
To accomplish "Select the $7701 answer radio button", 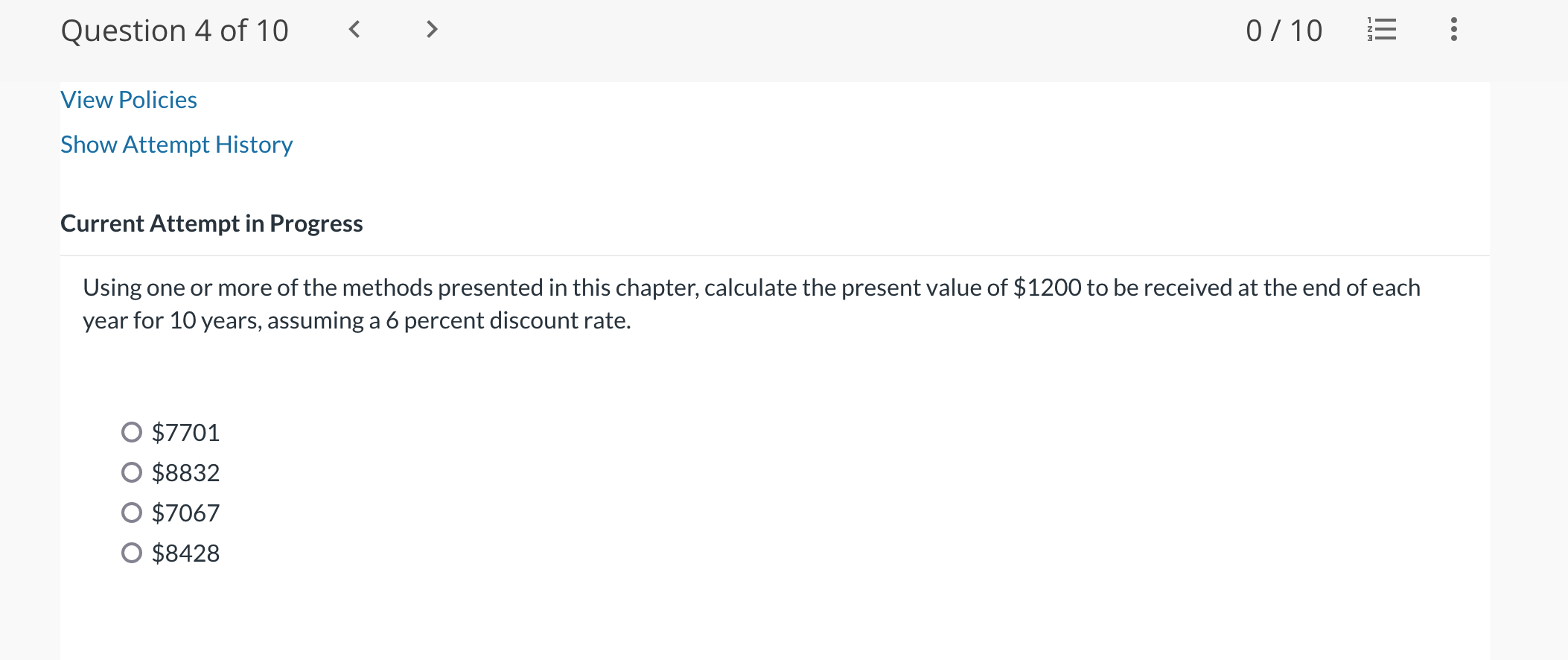I will click(x=131, y=431).
